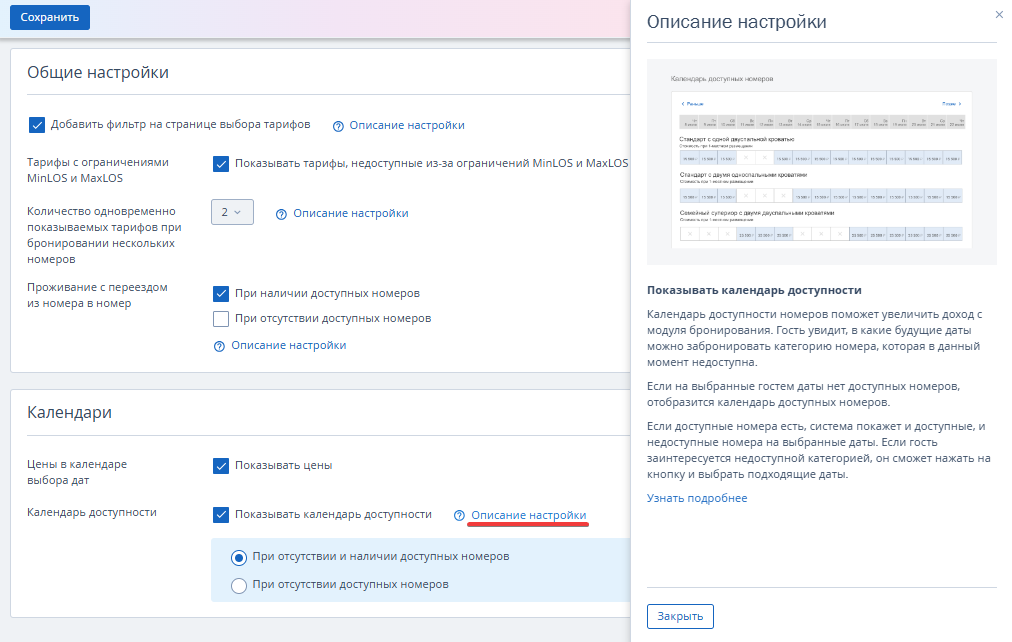Select При отсутствии и наличии доступных номеров
The image size is (1012, 642).
239,557
